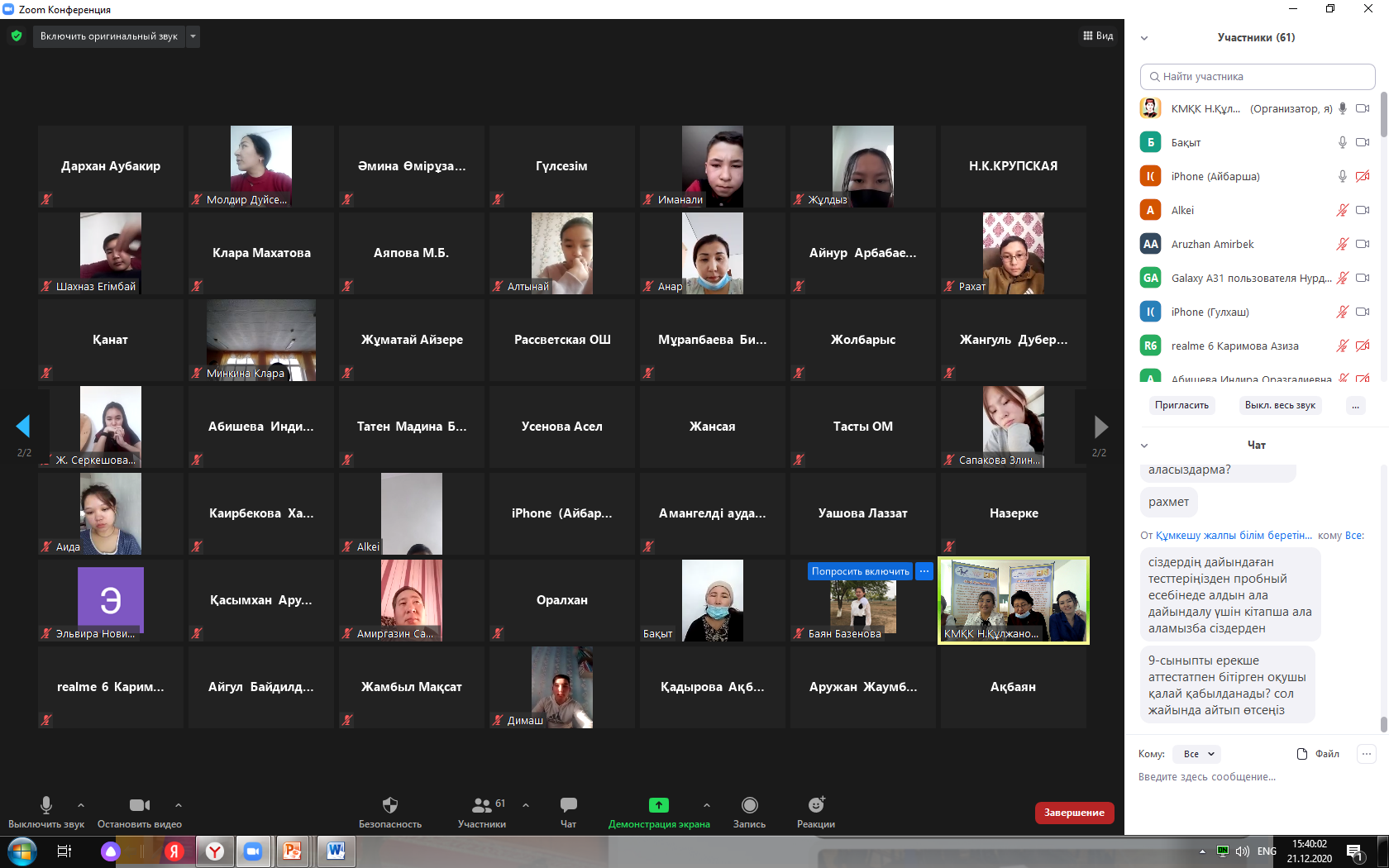The height and width of the screenshot is (868, 1389).
Task: Open the Security (Безопасность) shield icon
Action: coord(390,805)
